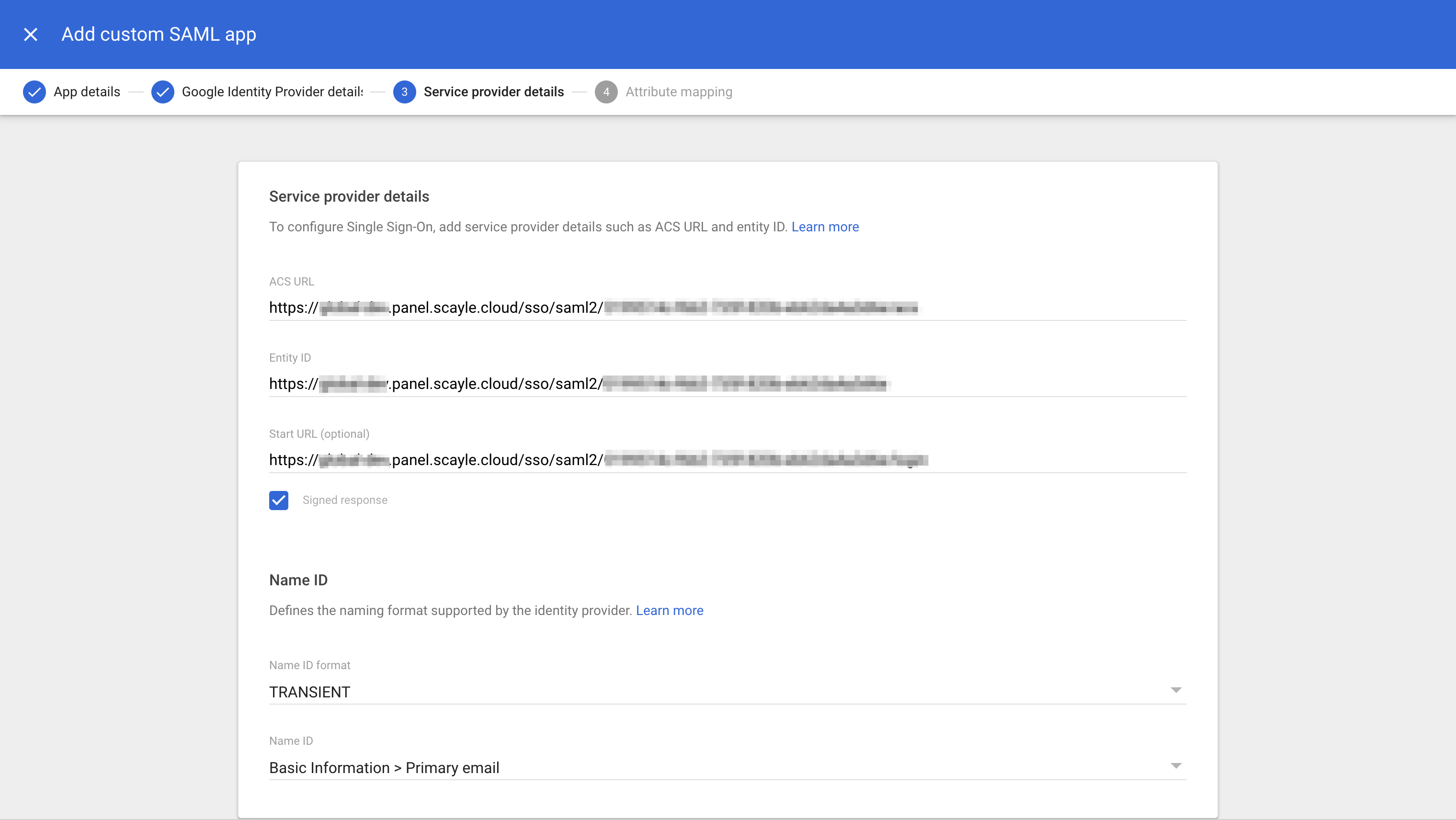Expand Name ID format dropdown arrow
Screen dimensions: 1456x820
point(1176,690)
